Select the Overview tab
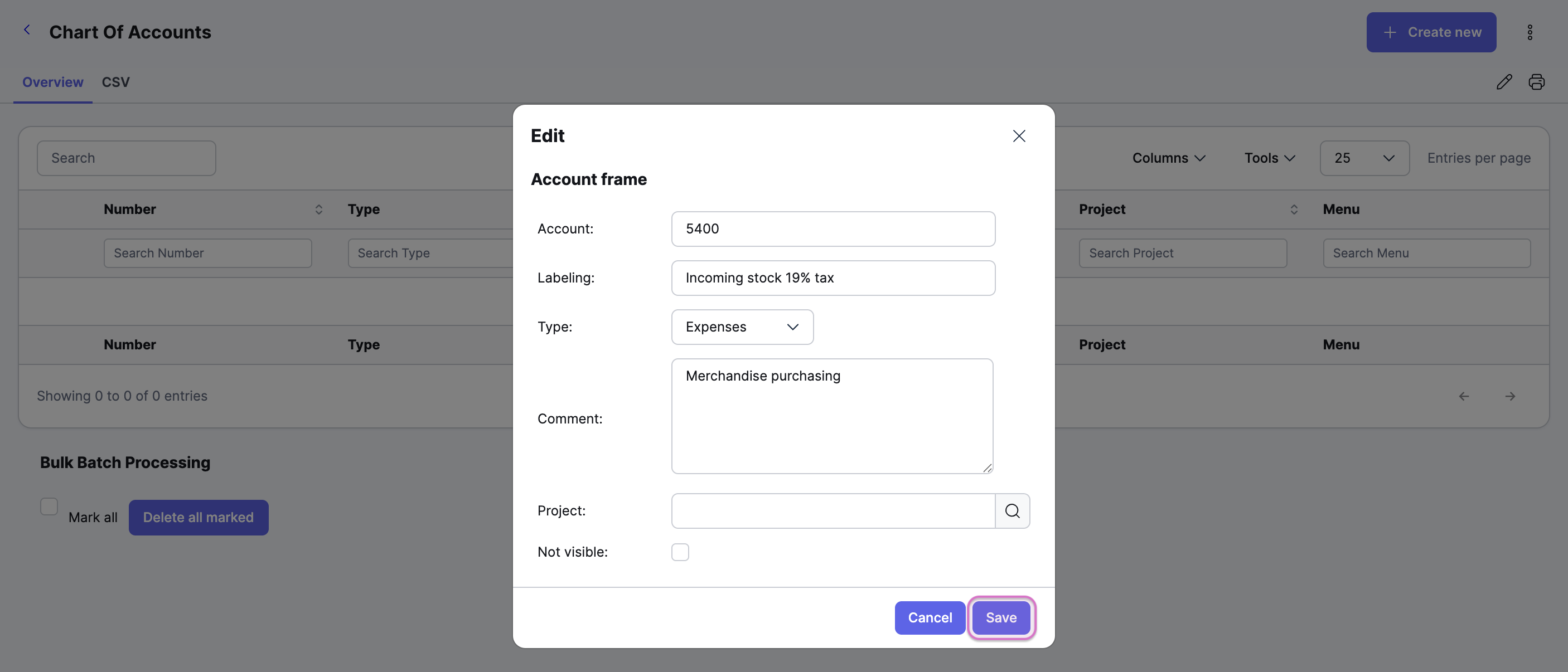1568x672 pixels. click(53, 82)
